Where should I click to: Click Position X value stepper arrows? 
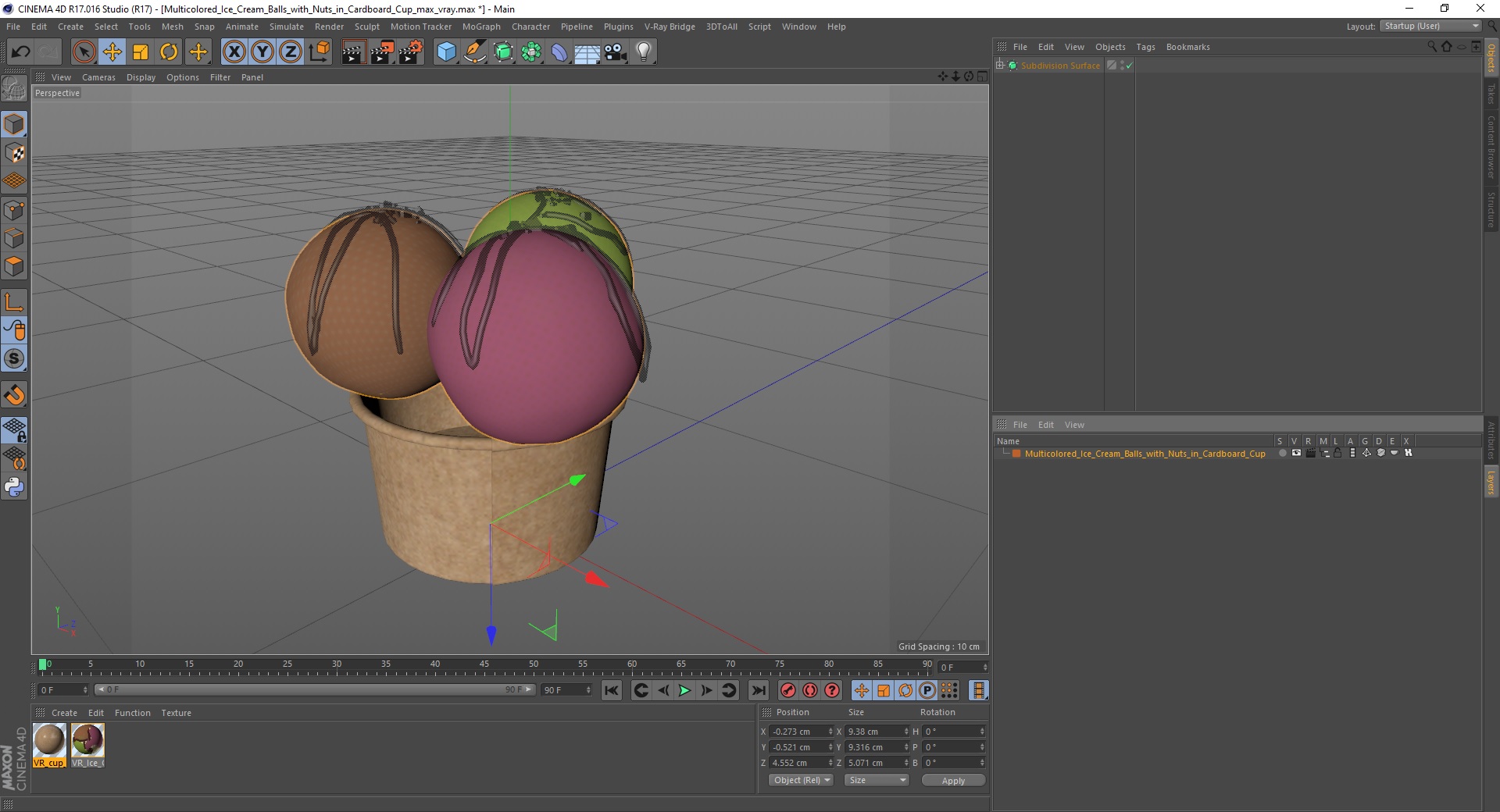pos(830,732)
